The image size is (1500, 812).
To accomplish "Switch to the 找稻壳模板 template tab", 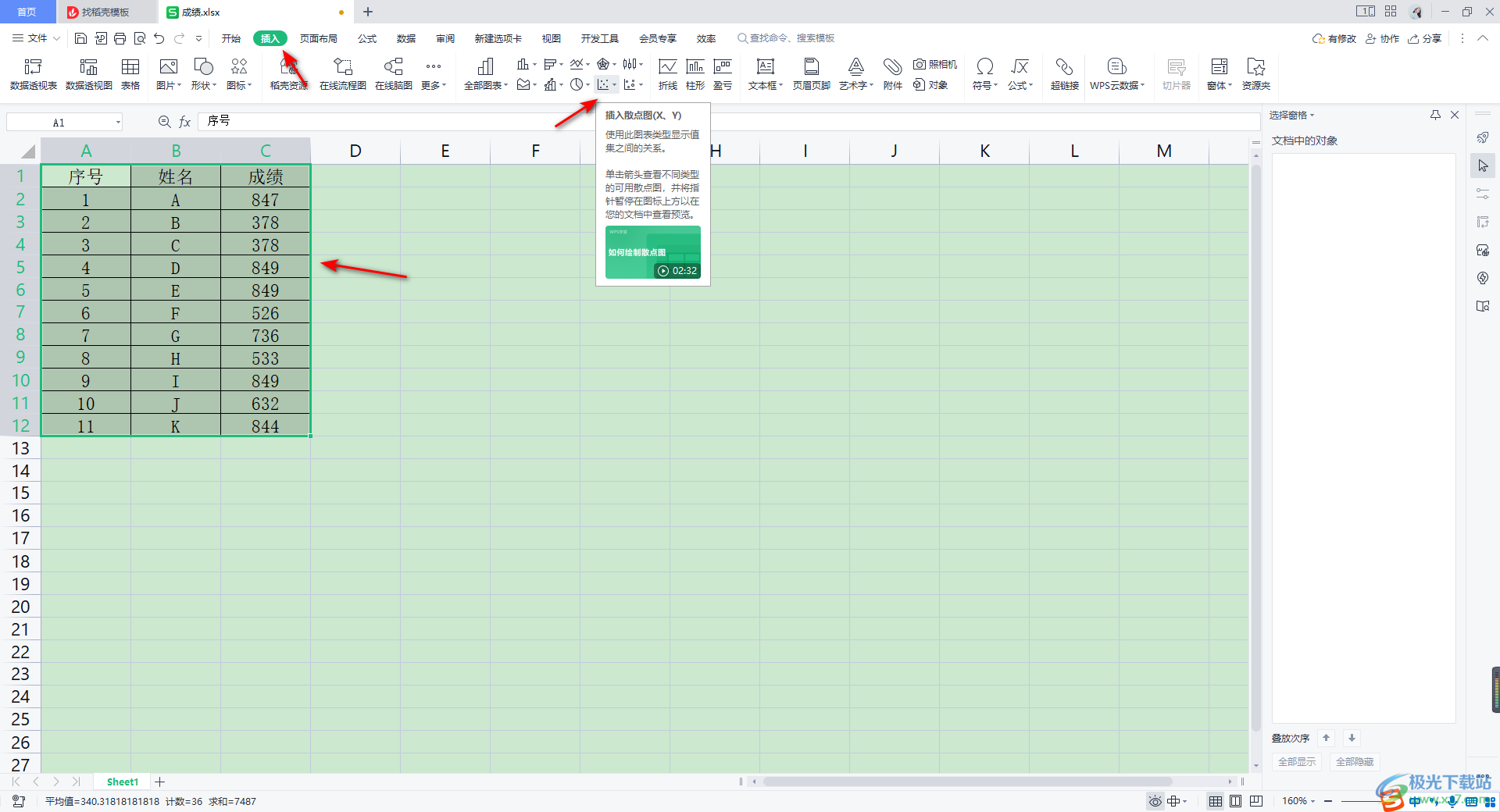I will [105, 12].
